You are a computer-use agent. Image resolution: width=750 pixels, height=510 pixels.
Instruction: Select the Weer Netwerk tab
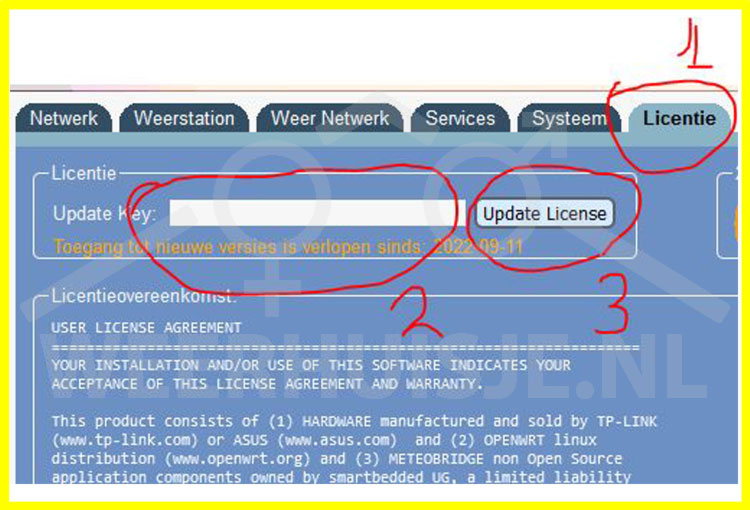[x=330, y=118]
